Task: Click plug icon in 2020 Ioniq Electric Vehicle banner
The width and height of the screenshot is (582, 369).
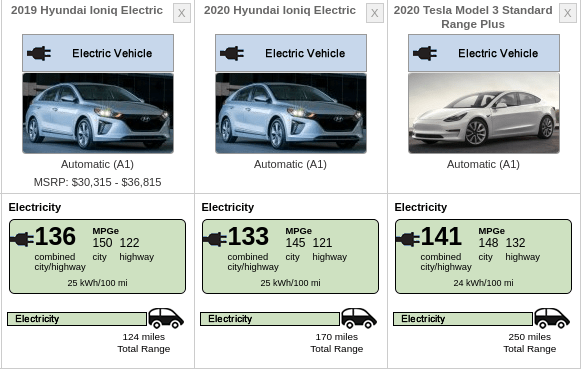Action: click(232, 53)
